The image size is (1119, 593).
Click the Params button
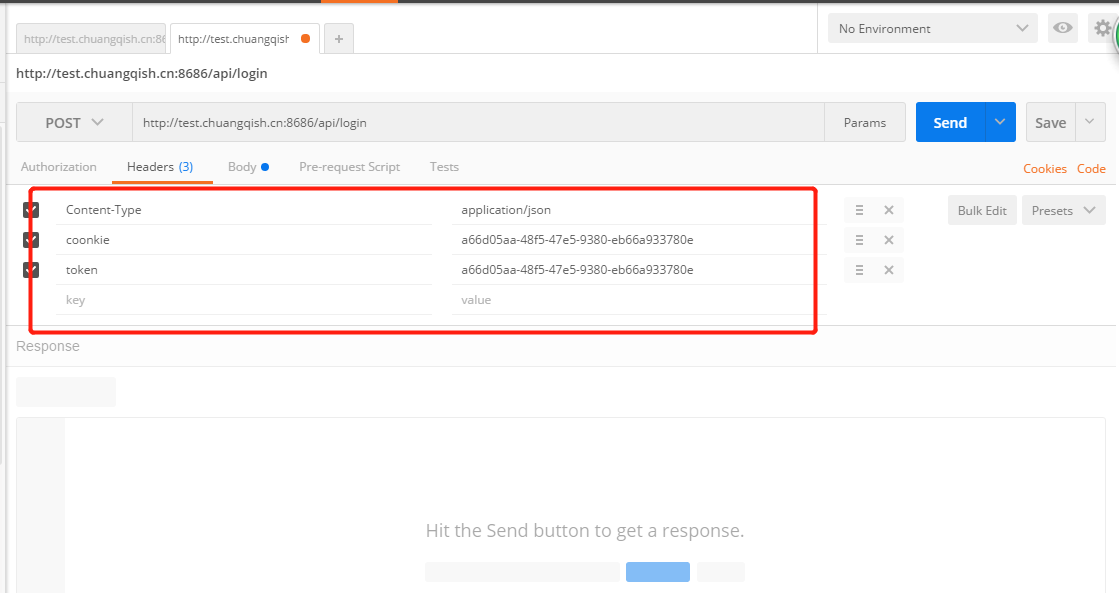pos(865,123)
